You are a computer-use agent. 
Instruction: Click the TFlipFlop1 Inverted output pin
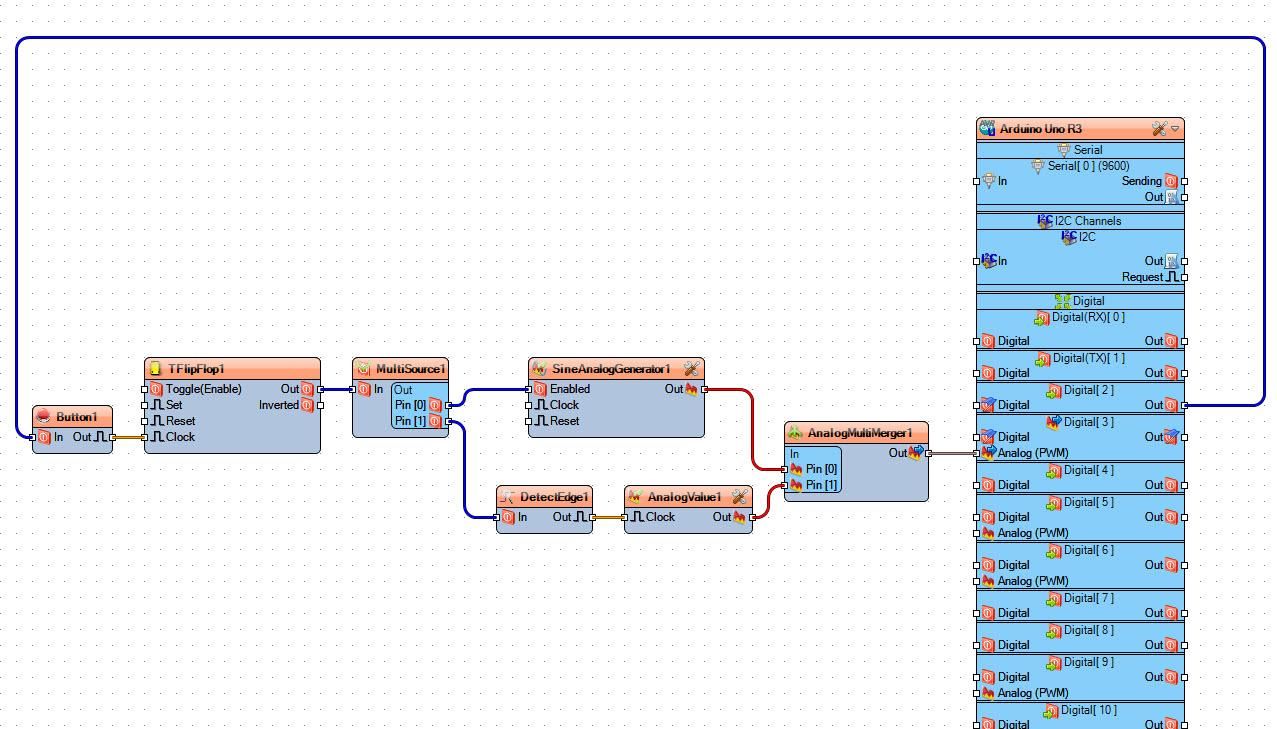(x=320, y=405)
